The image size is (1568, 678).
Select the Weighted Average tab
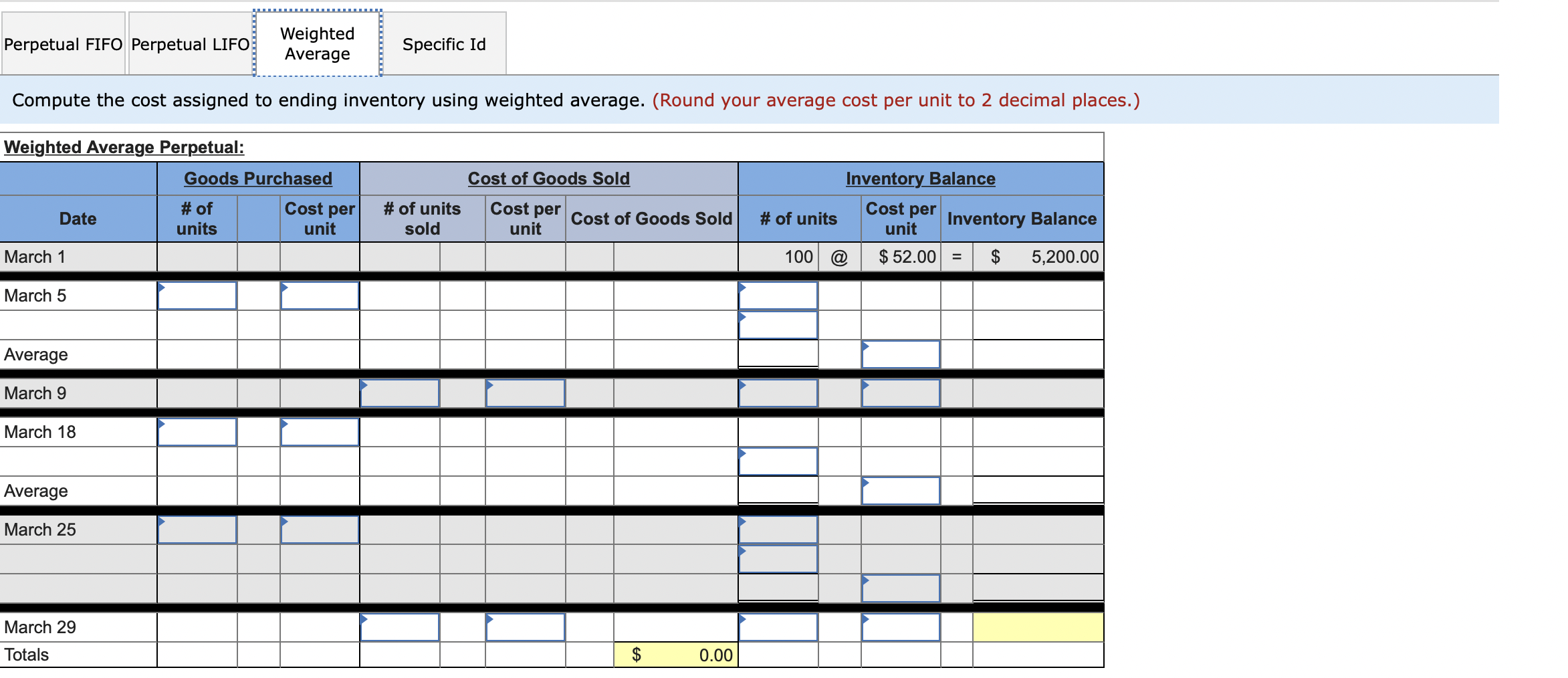tap(317, 43)
